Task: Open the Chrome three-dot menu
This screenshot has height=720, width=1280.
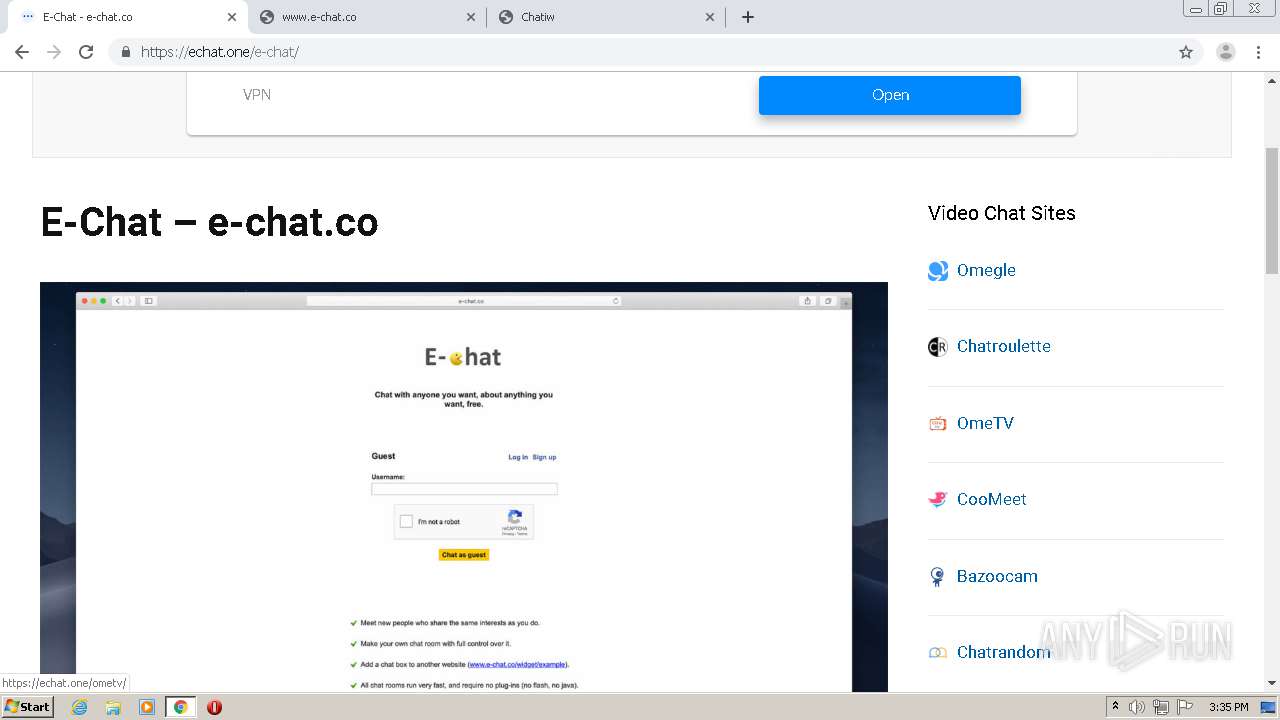Action: click(x=1258, y=52)
